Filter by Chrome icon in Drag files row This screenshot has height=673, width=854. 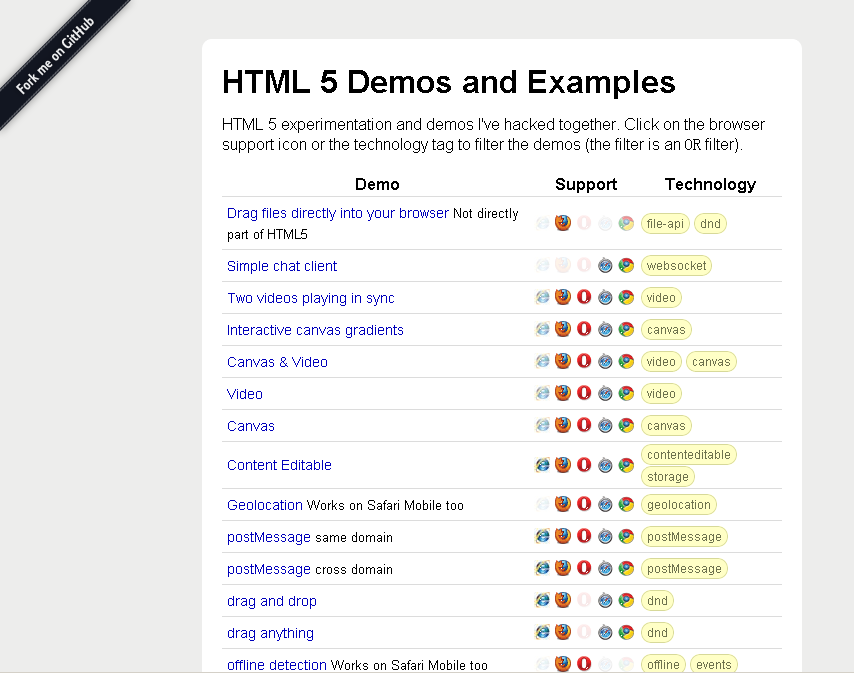pos(626,223)
